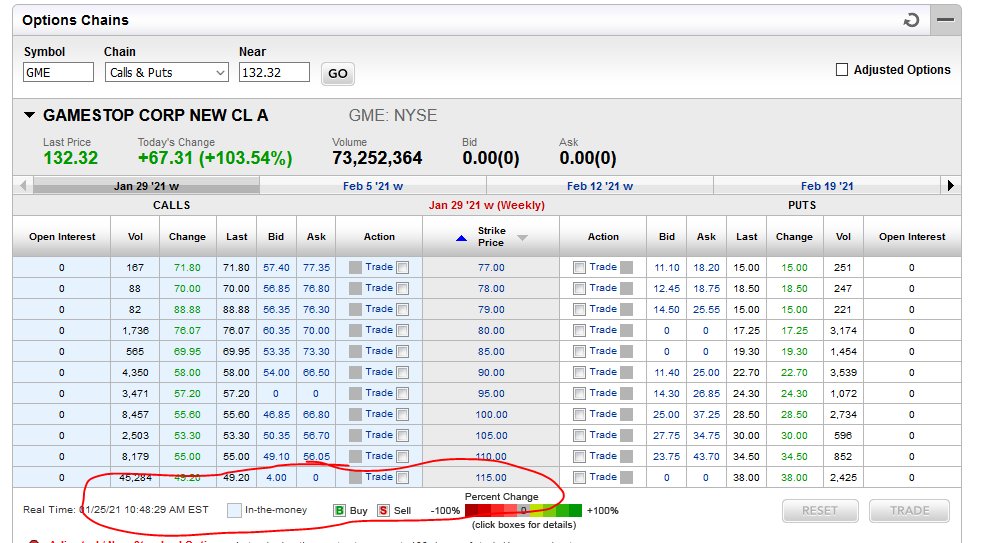
Task: Check the put checkbox for strike 85.00
Action: pyautogui.click(x=579, y=352)
